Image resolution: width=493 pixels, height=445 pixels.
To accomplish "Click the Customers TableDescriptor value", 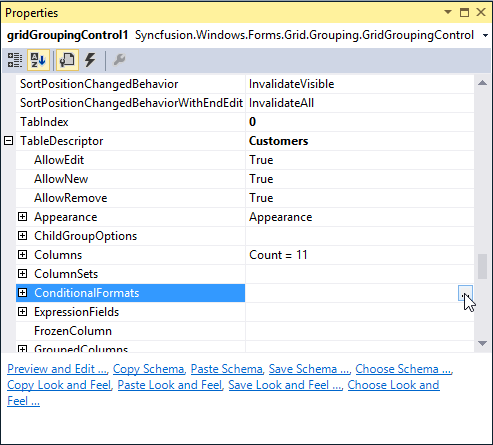I will coord(278,141).
